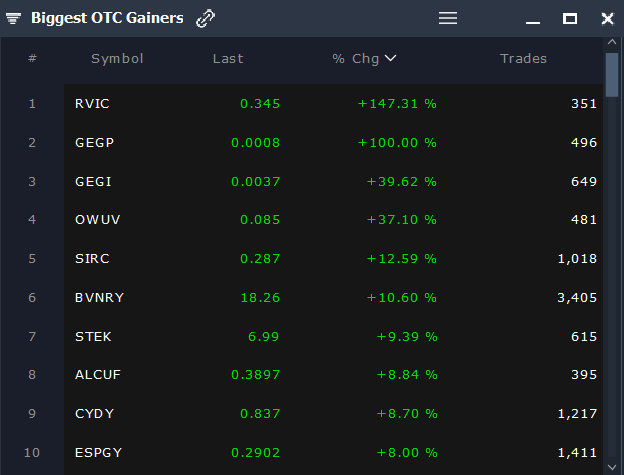The image size is (624, 475).
Task: Click the % Chg sort arrow
Action: (391, 58)
